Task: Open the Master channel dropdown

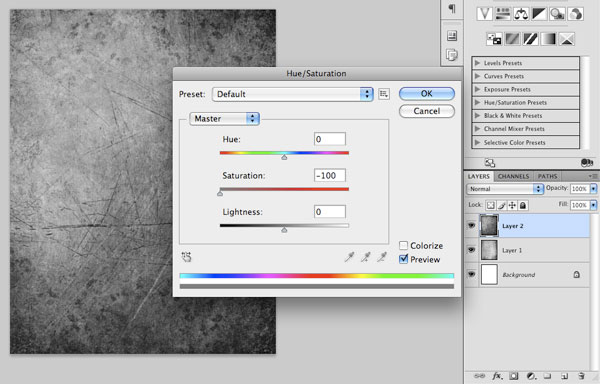Action: point(225,119)
